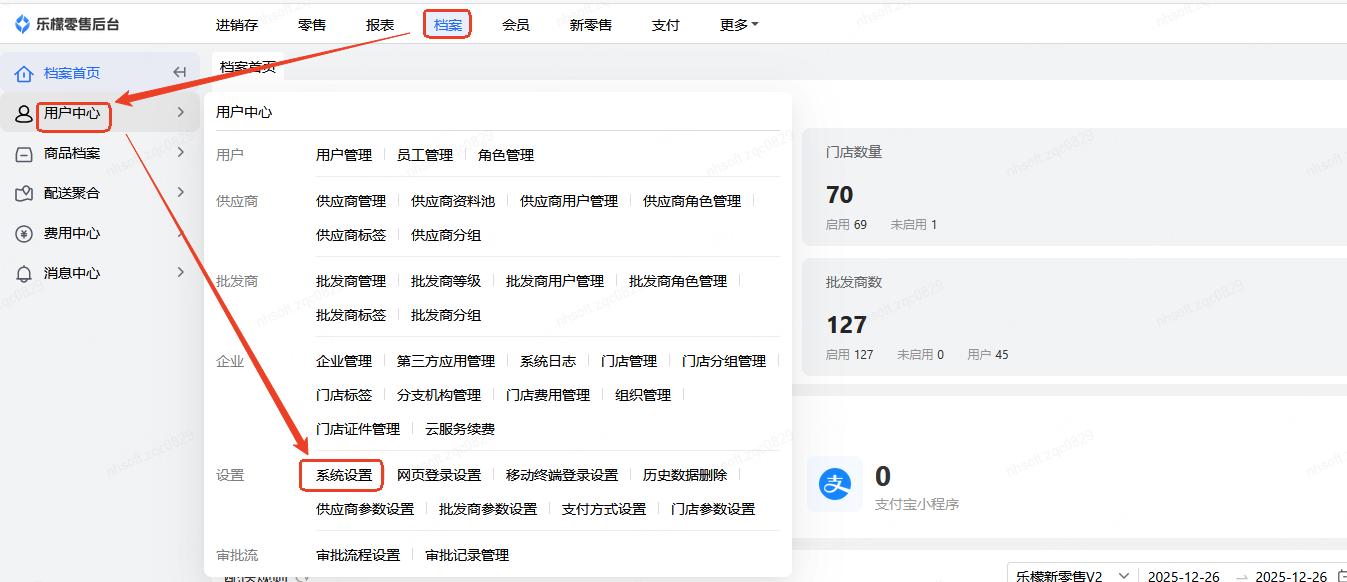This screenshot has height=582, width=1347.
Task: Click the 商品档案 sidebar icon
Action: pyautogui.click(x=24, y=153)
